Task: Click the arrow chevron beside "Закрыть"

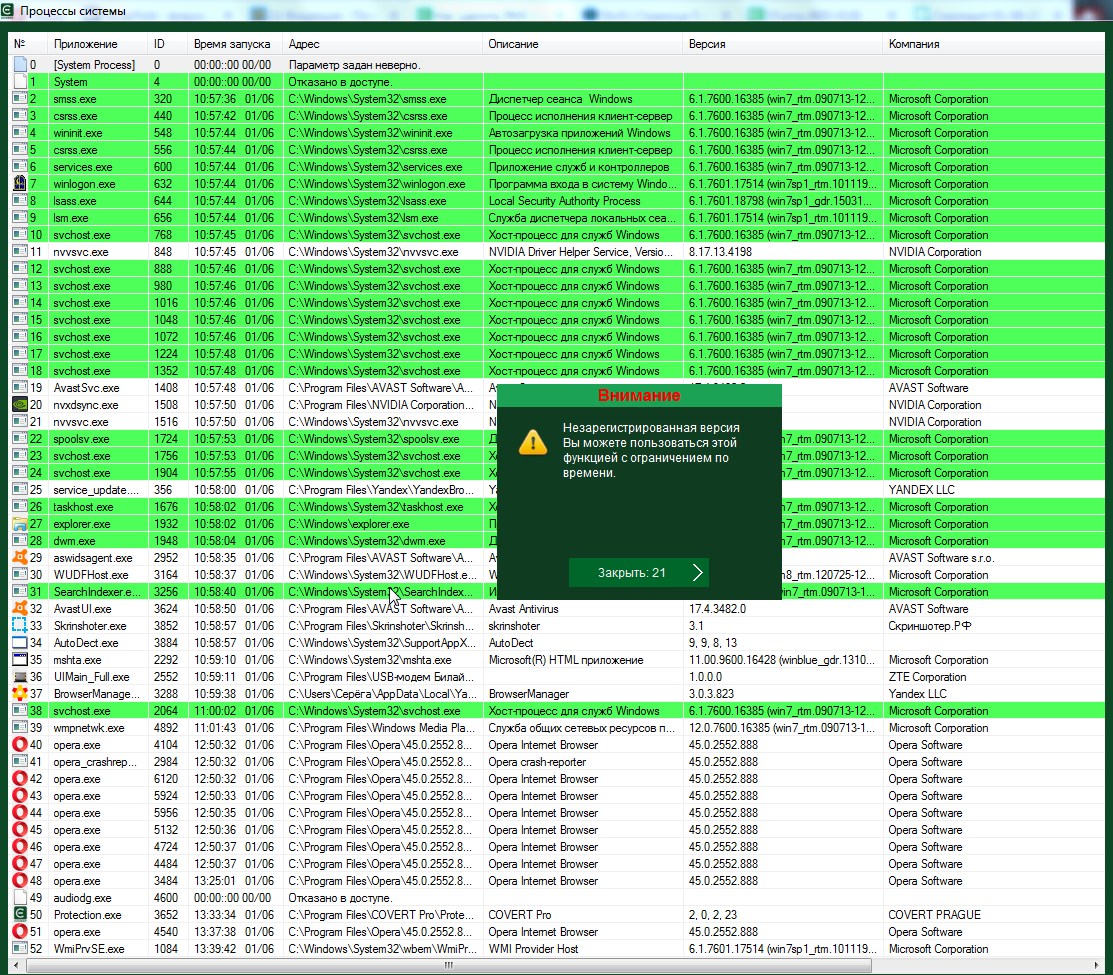Action: [698, 573]
